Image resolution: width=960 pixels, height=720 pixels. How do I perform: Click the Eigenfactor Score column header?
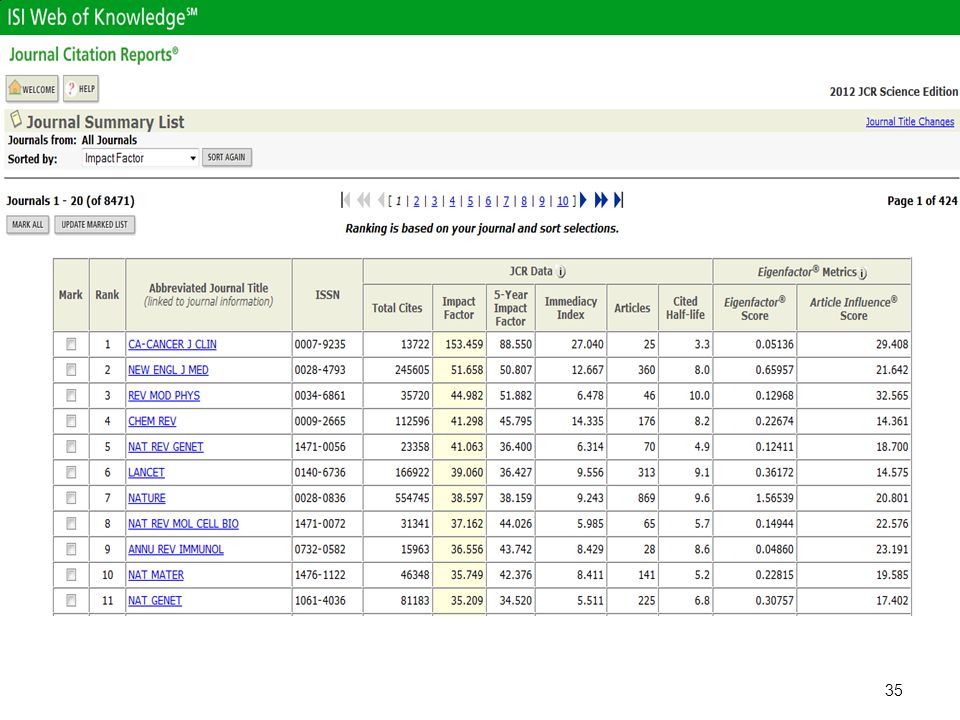coord(755,309)
